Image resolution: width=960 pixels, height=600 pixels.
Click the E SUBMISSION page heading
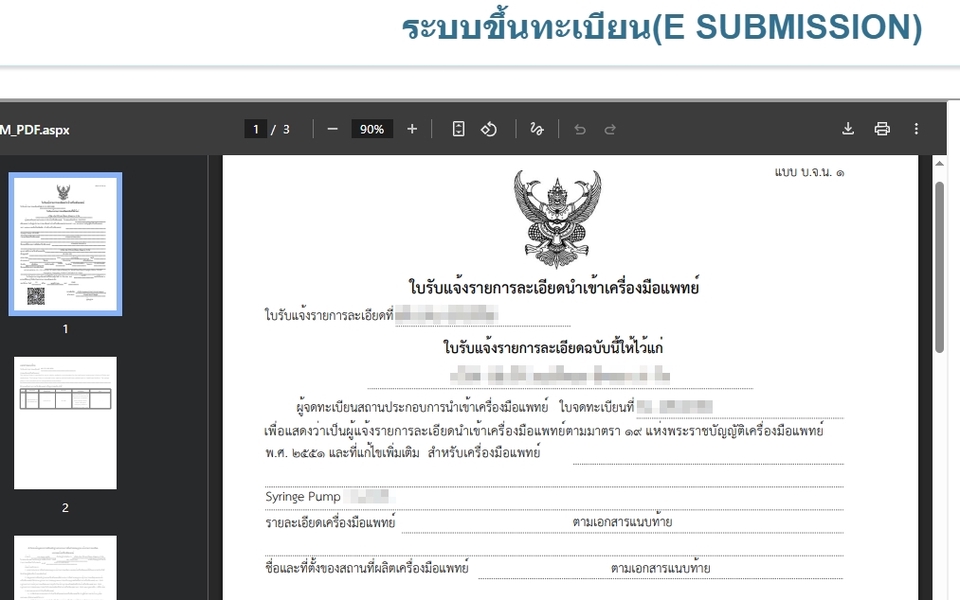point(661,27)
